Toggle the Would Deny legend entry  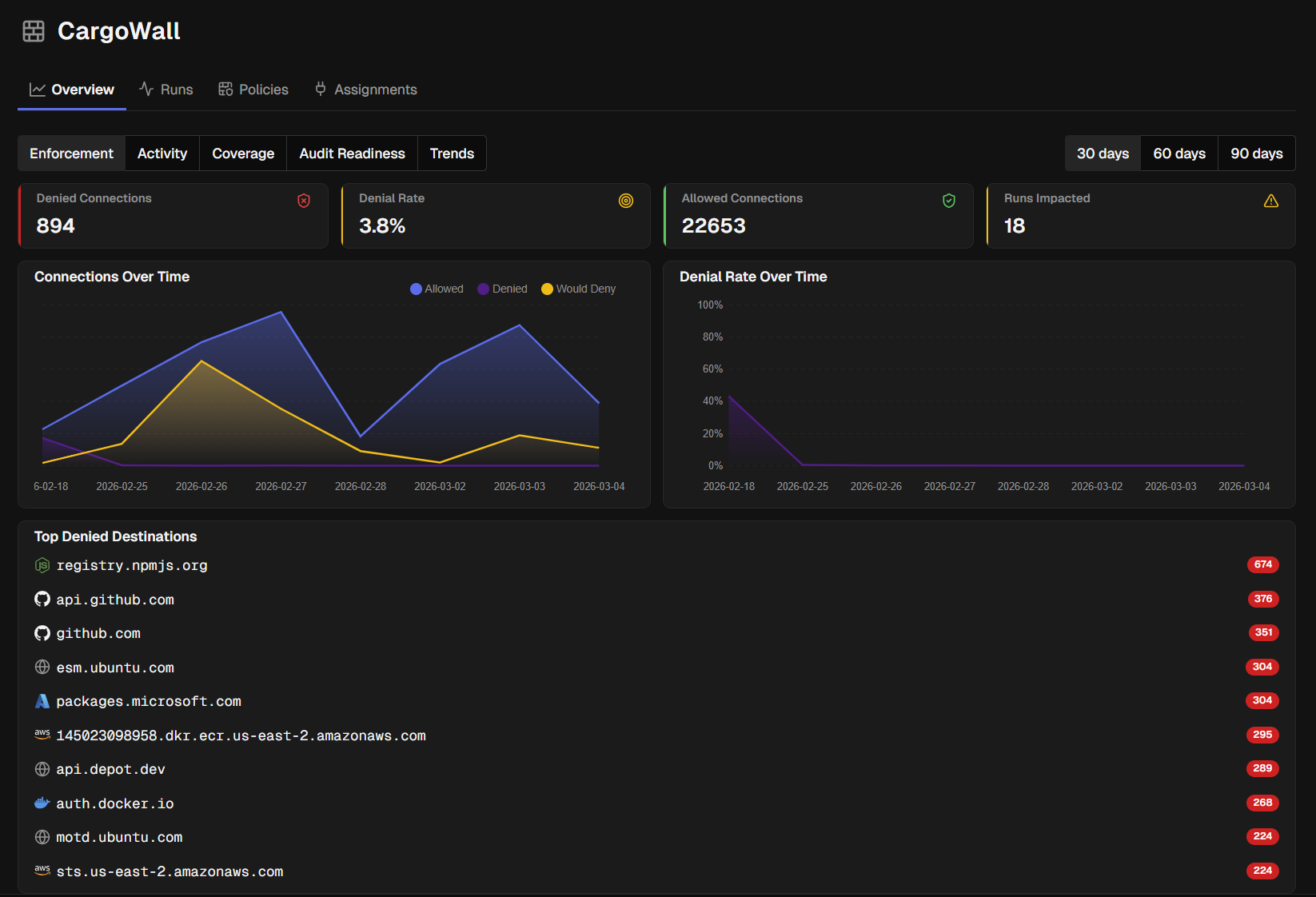pyautogui.click(x=578, y=289)
